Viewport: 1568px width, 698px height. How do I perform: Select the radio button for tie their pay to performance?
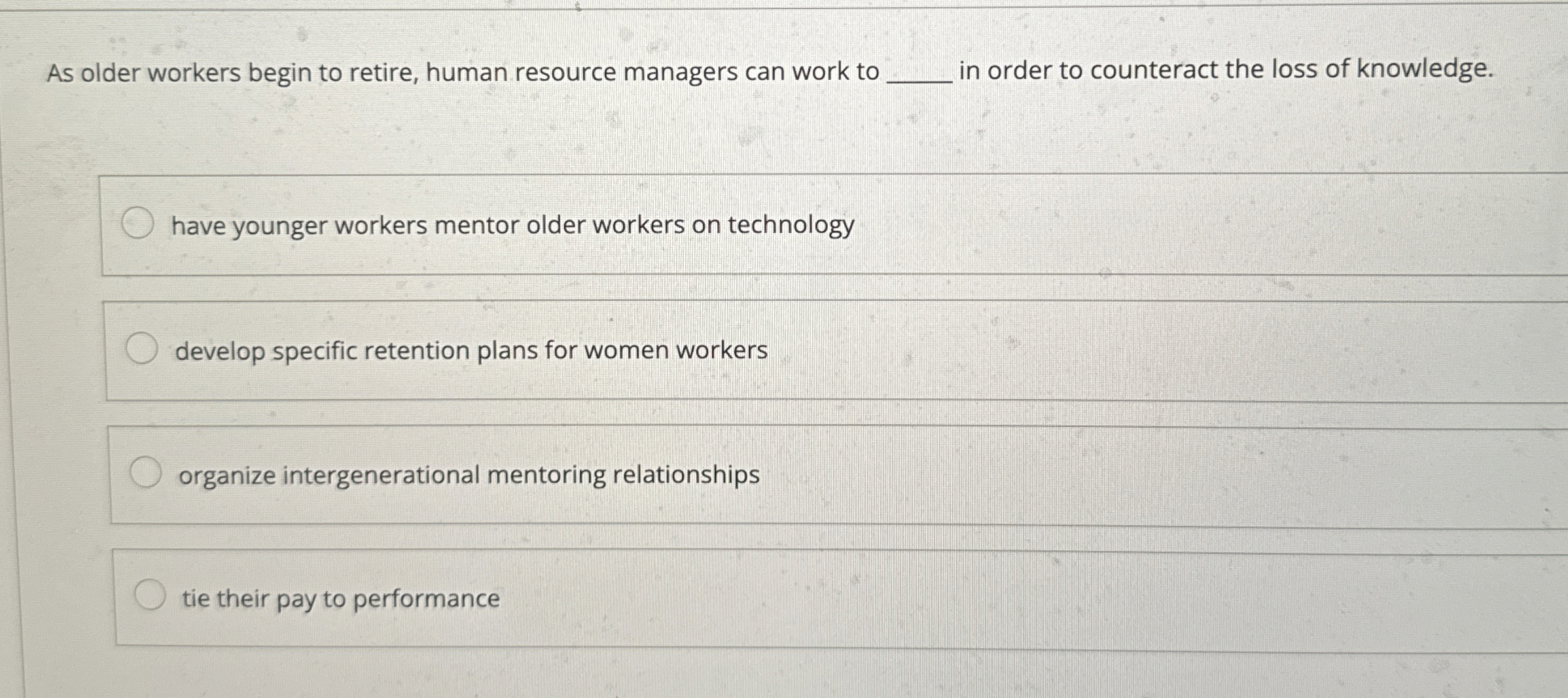151,594
